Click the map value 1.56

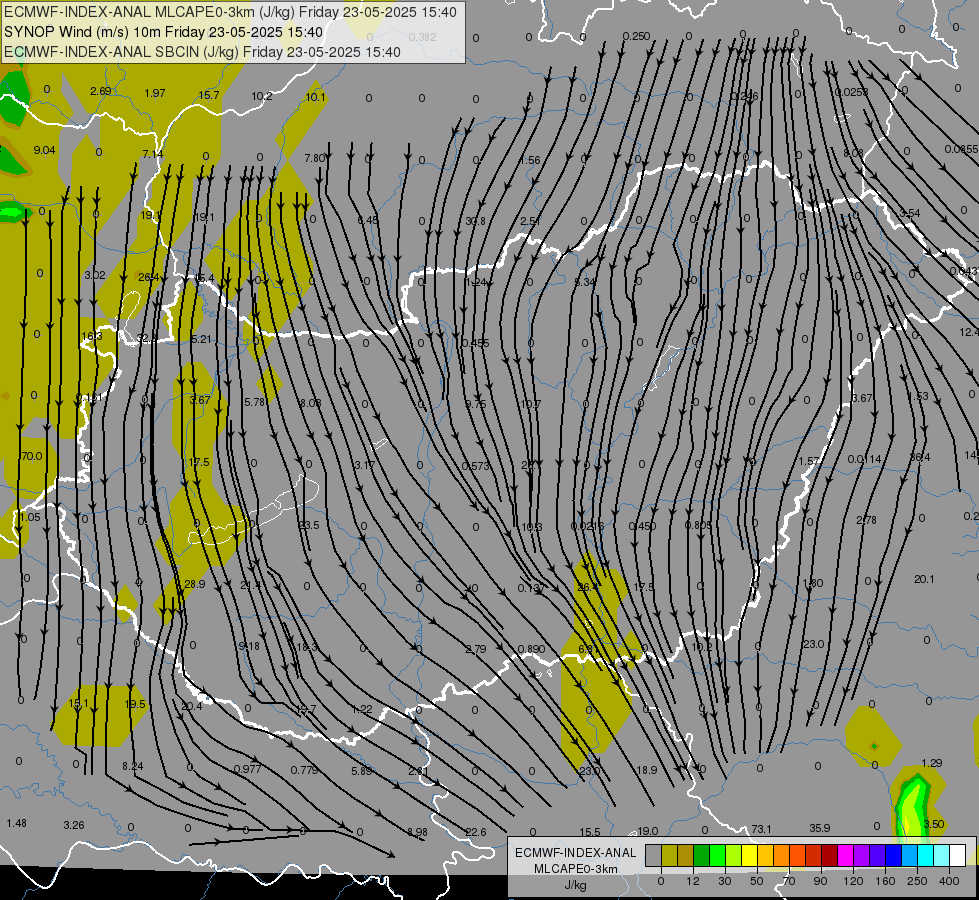coord(530,160)
